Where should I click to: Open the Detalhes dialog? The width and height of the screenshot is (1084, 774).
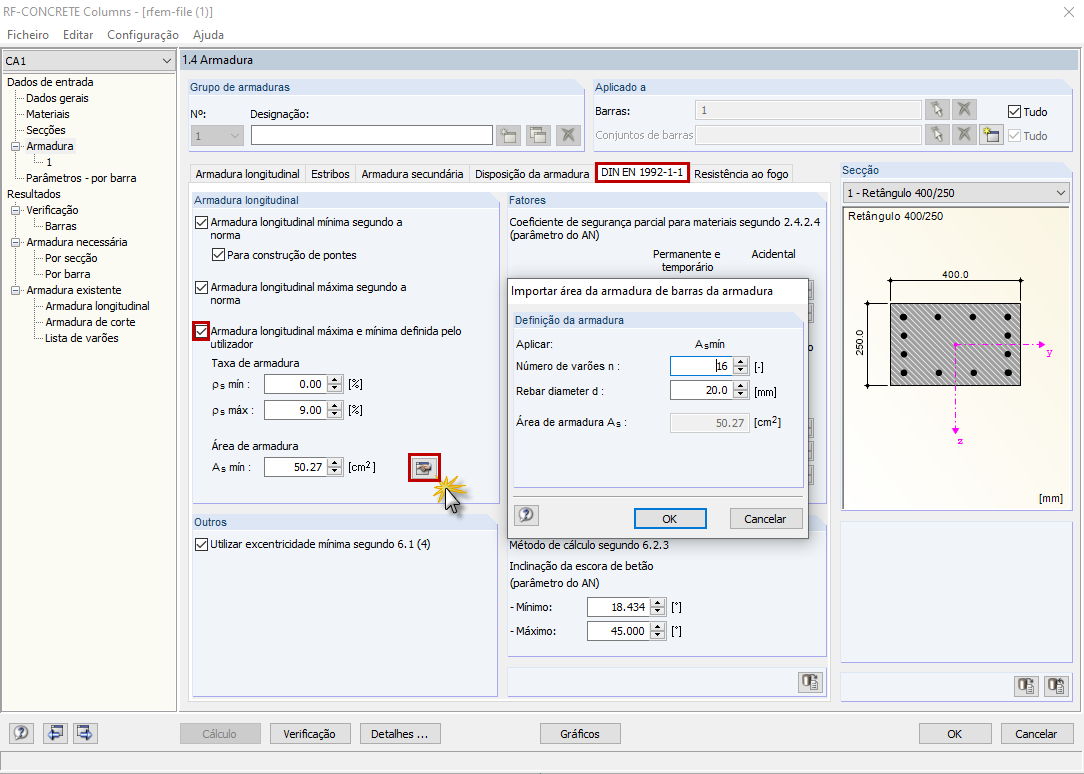[x=401, y=733]
